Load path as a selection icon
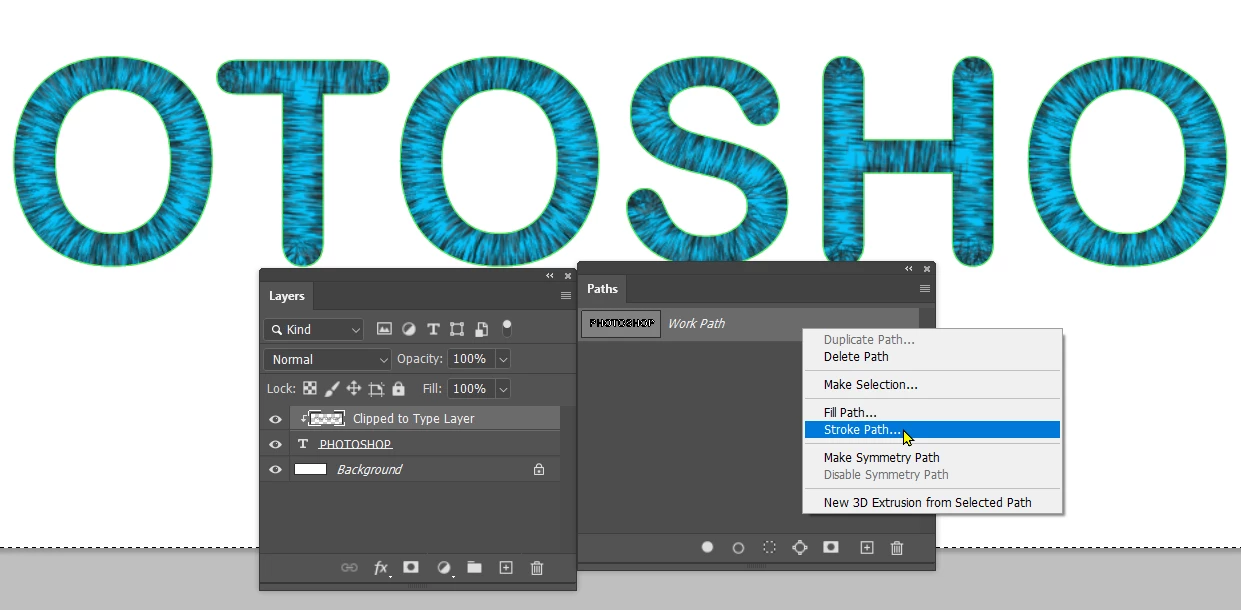This screenshot has height=610, width=1241. coord(769,547)
